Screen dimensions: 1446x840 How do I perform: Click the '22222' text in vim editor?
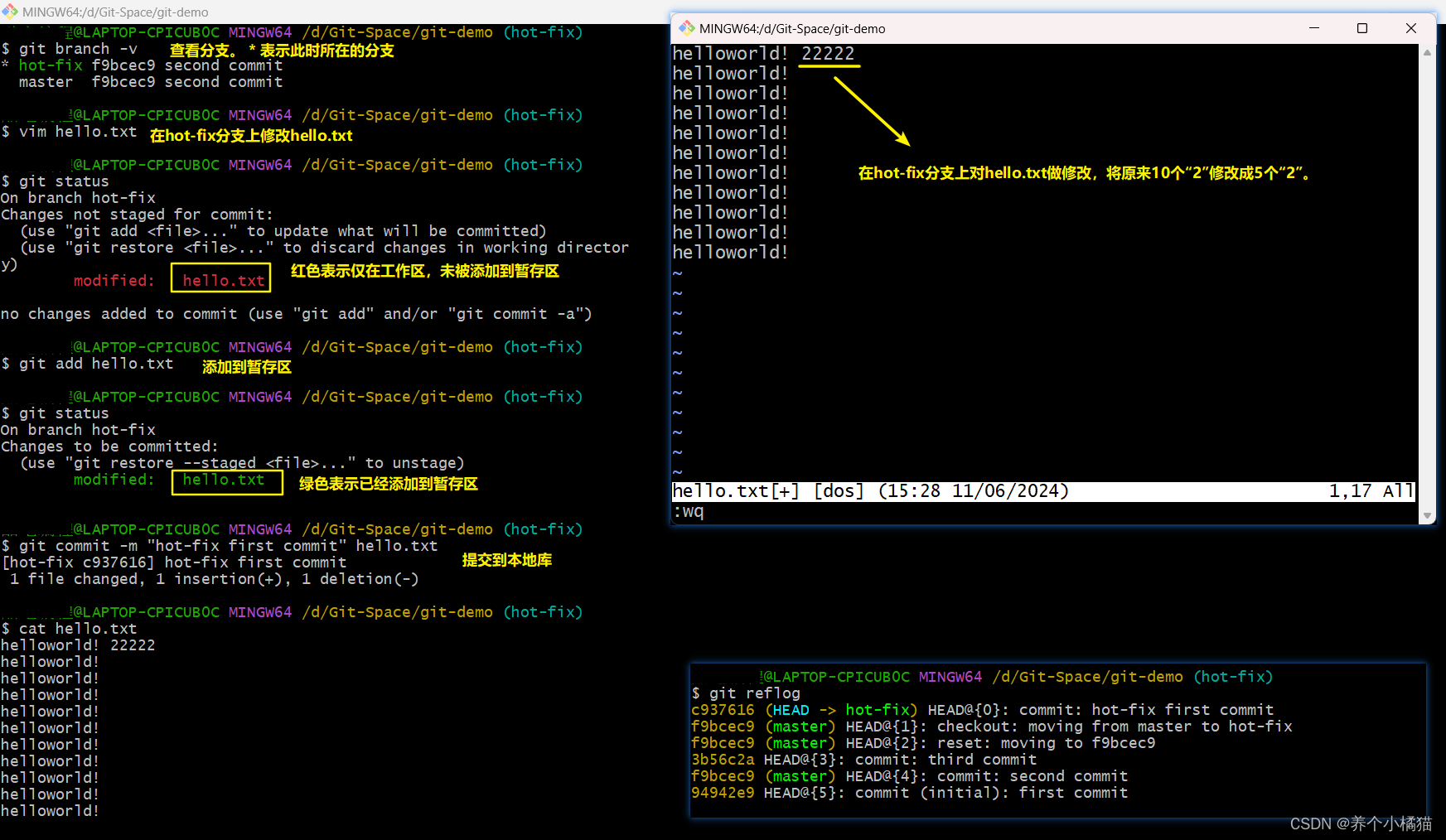tap(828, 54)
